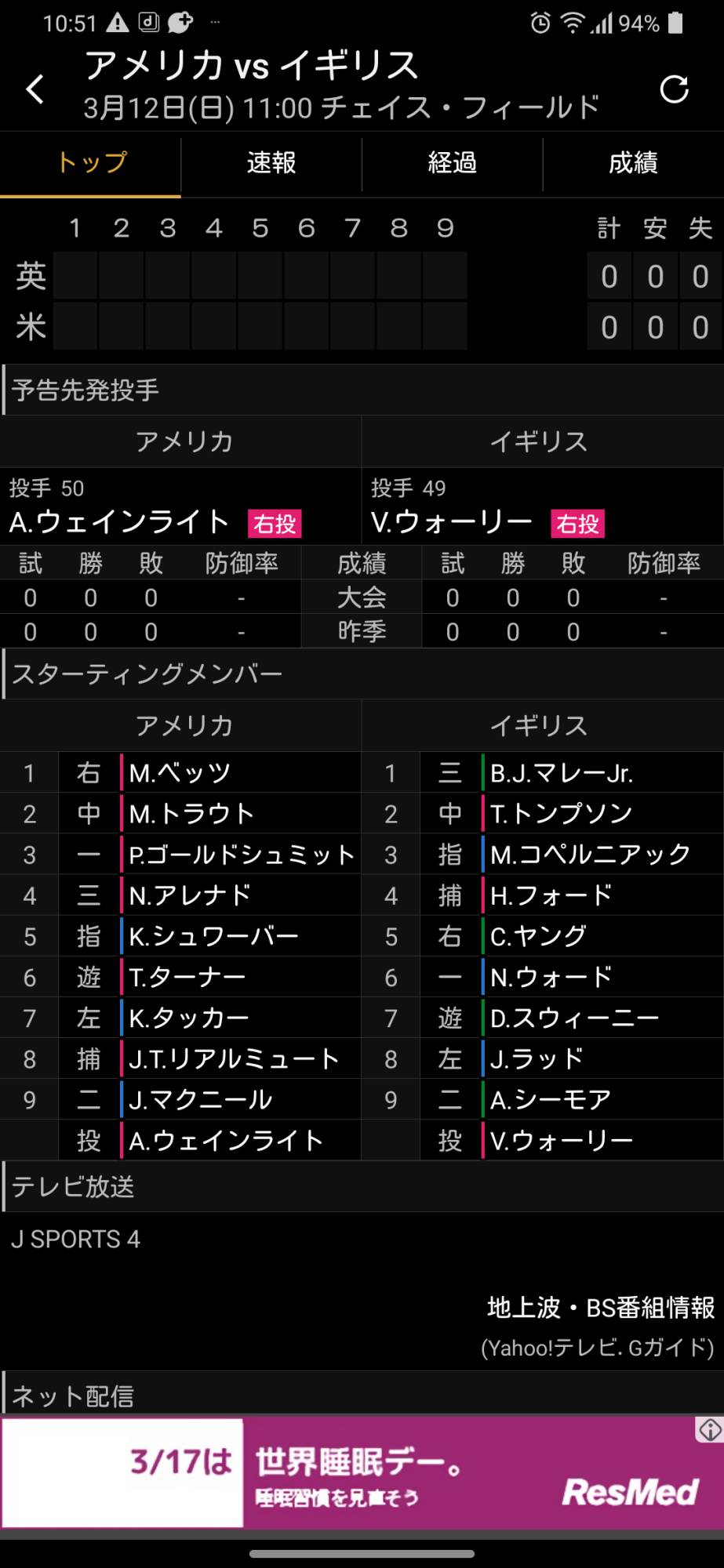
Task: Tap the battery icon in the status bar
Action: pyautogui.click(x=675, y=24)
